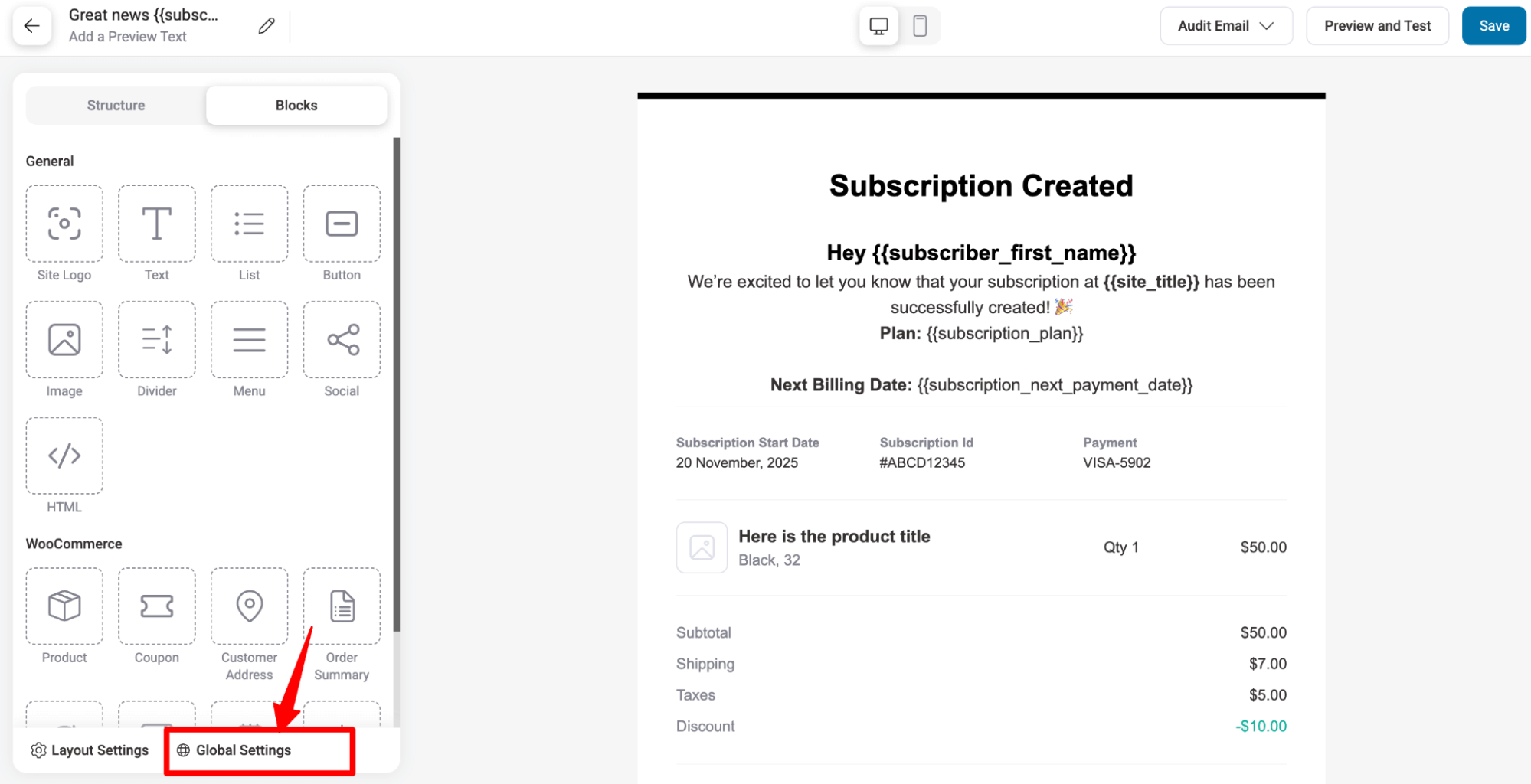This screenshot has width=1531, height=784.
Task: Select the Site Logo block
Action: [64, 224]
